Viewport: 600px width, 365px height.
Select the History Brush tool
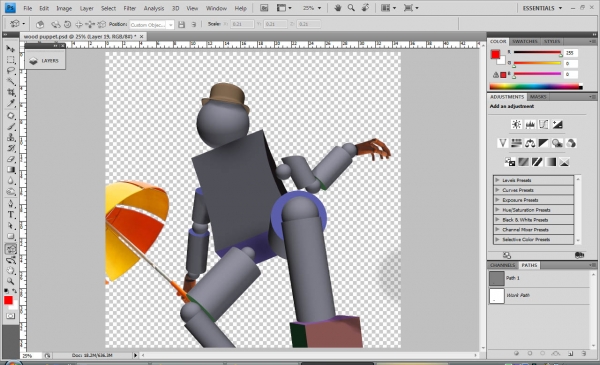tap(10, 148)
